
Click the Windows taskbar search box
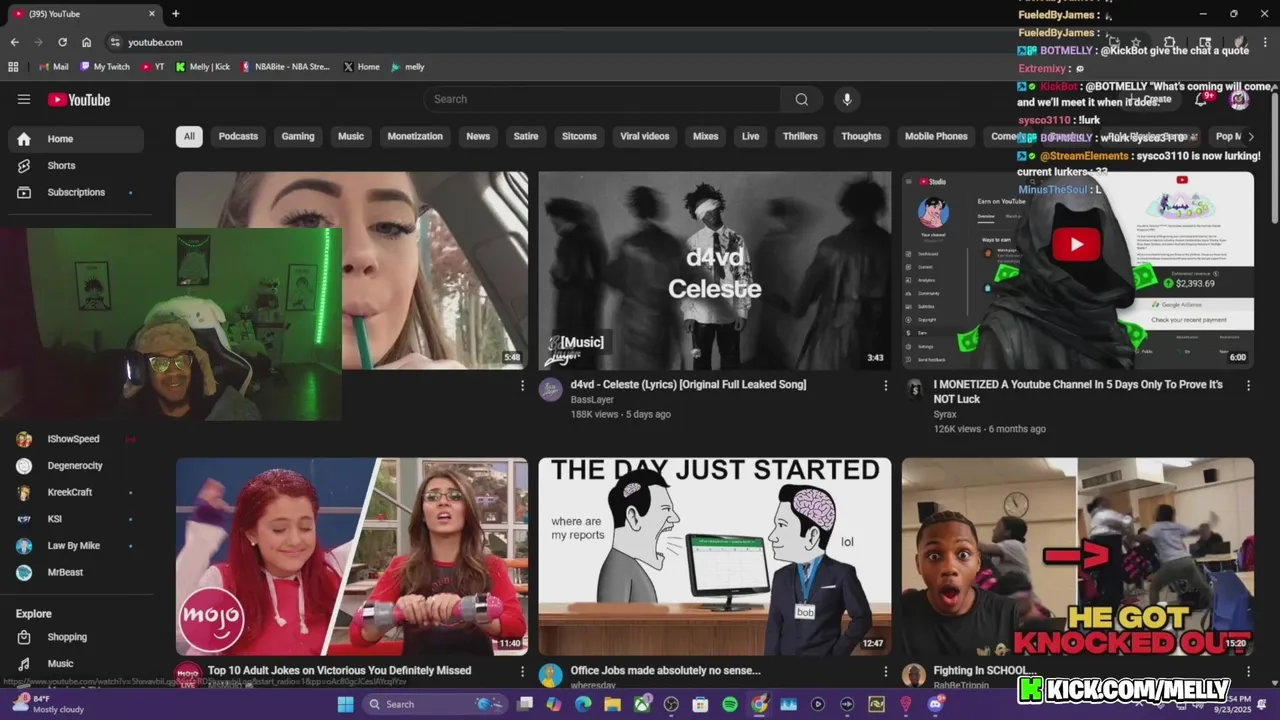434,704
